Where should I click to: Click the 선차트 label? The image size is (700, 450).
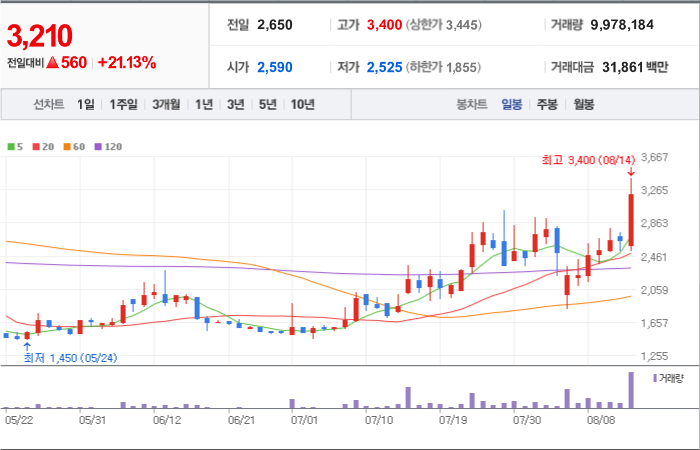coord(49,104)
